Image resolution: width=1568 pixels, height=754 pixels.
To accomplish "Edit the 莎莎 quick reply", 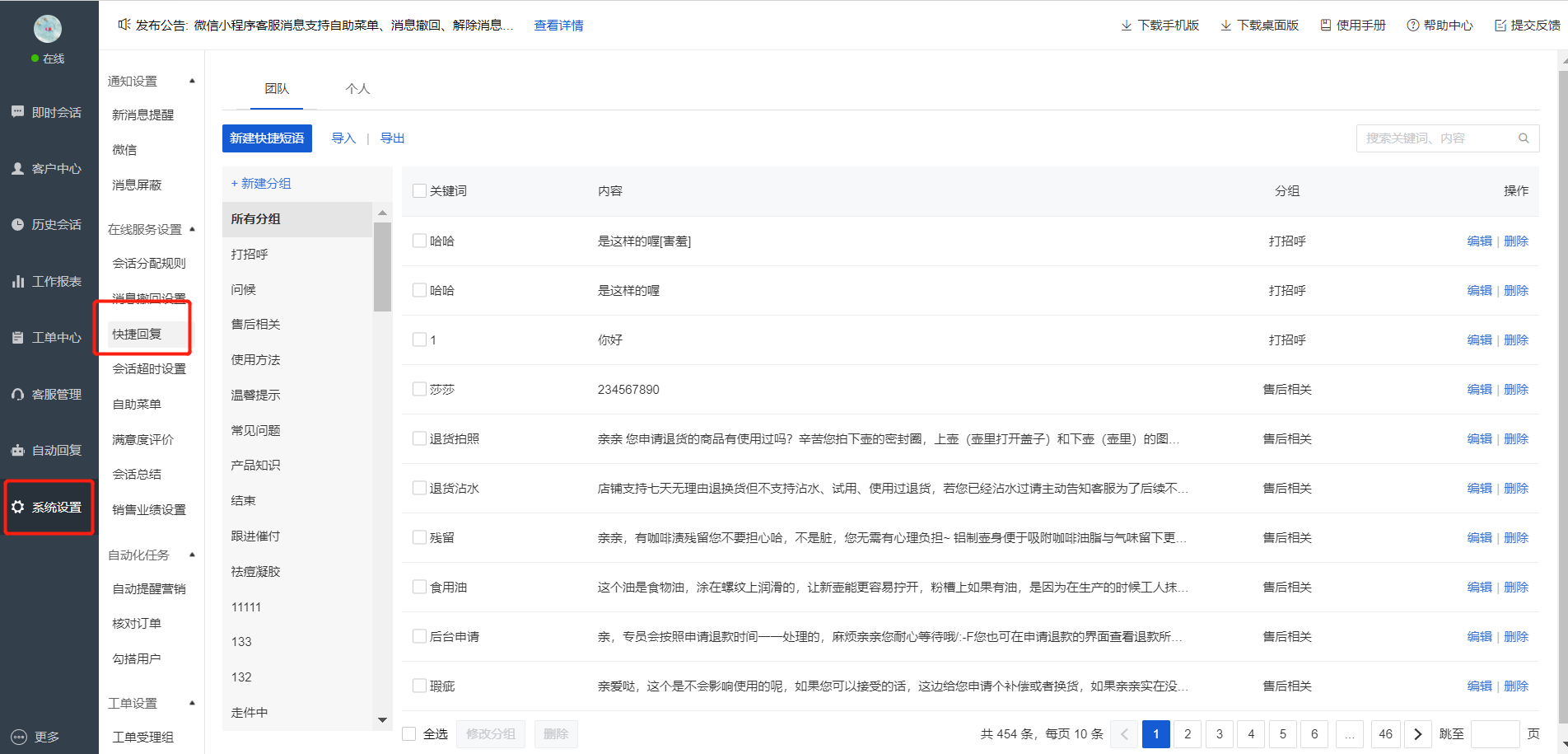I will click(x=1479, y=389).
